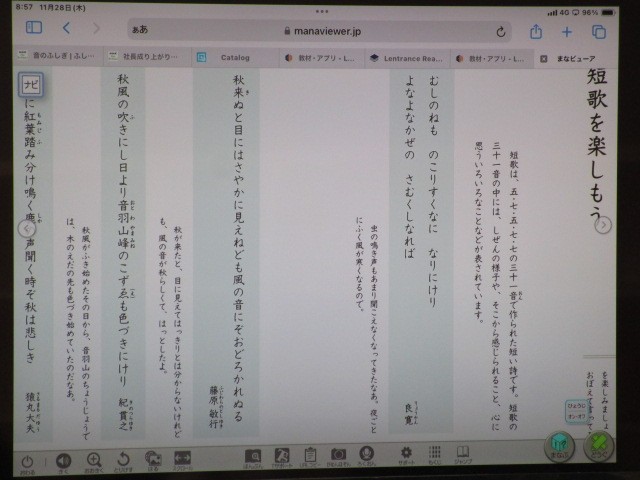Select the poem line よなよなかぜの さむくしなれば
The width and height of the screenshot is (640, 480).
(409, 167)
